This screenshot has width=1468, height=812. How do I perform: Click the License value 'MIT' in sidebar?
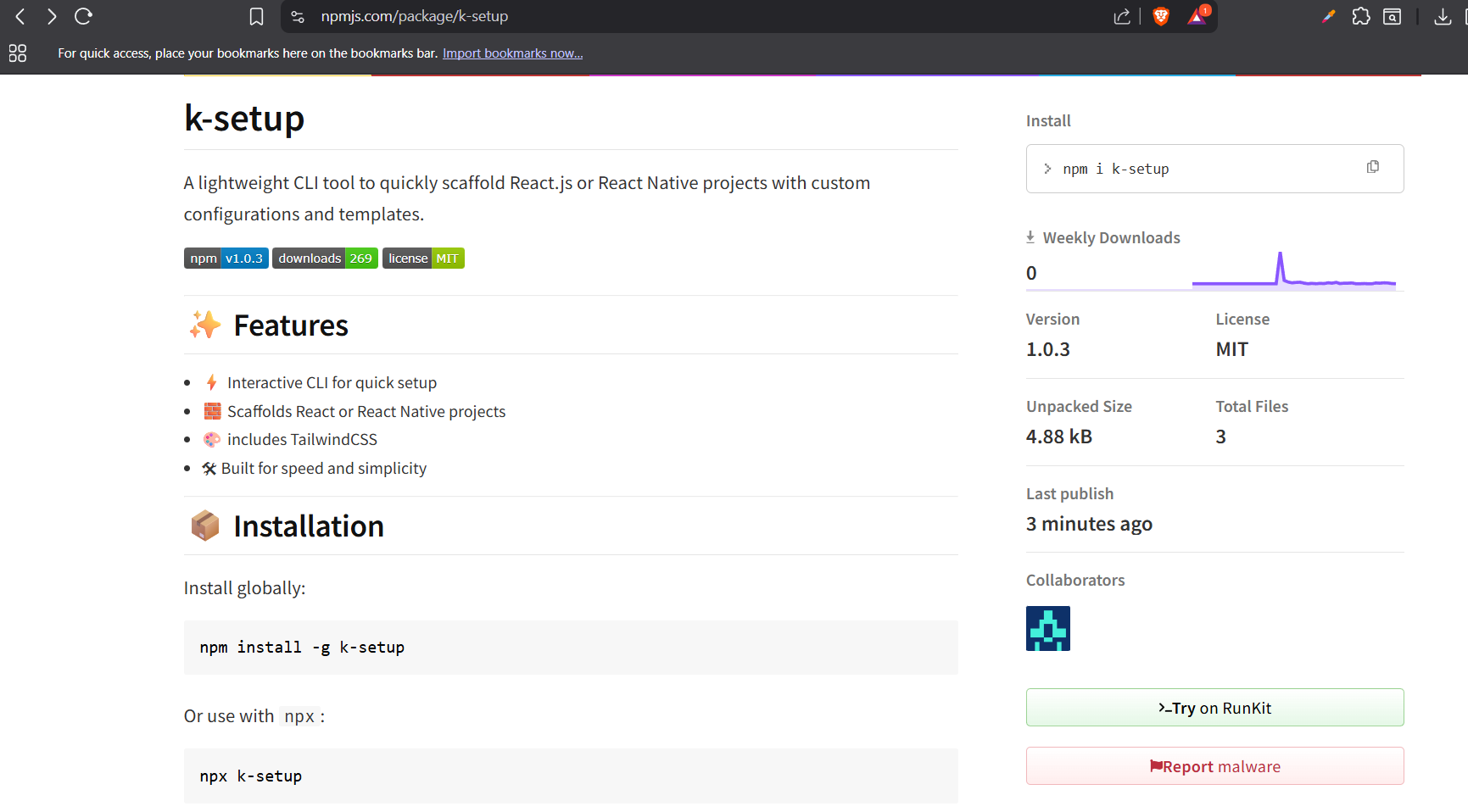1232,349
